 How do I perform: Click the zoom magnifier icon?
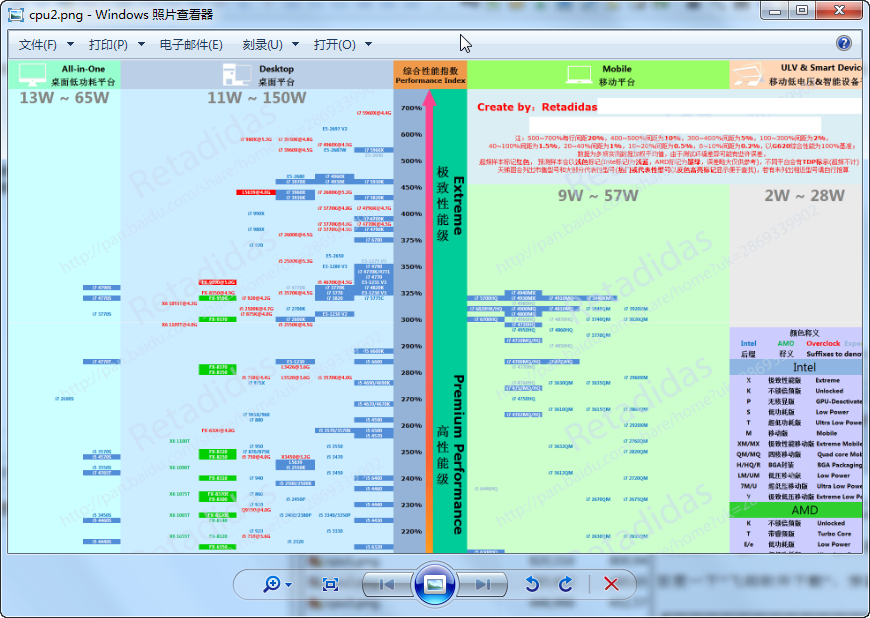(272, 584)
